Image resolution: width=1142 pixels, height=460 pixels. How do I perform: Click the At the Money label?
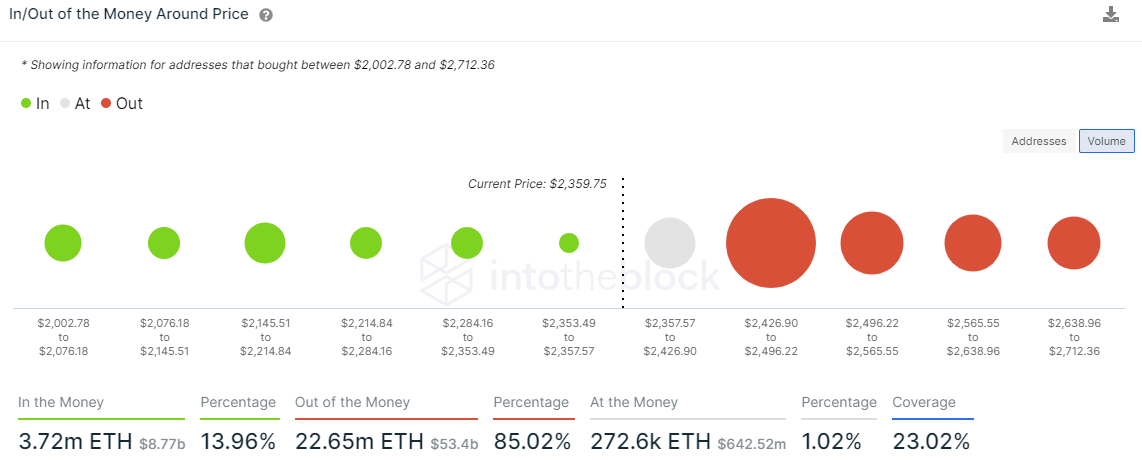[634, 402]
